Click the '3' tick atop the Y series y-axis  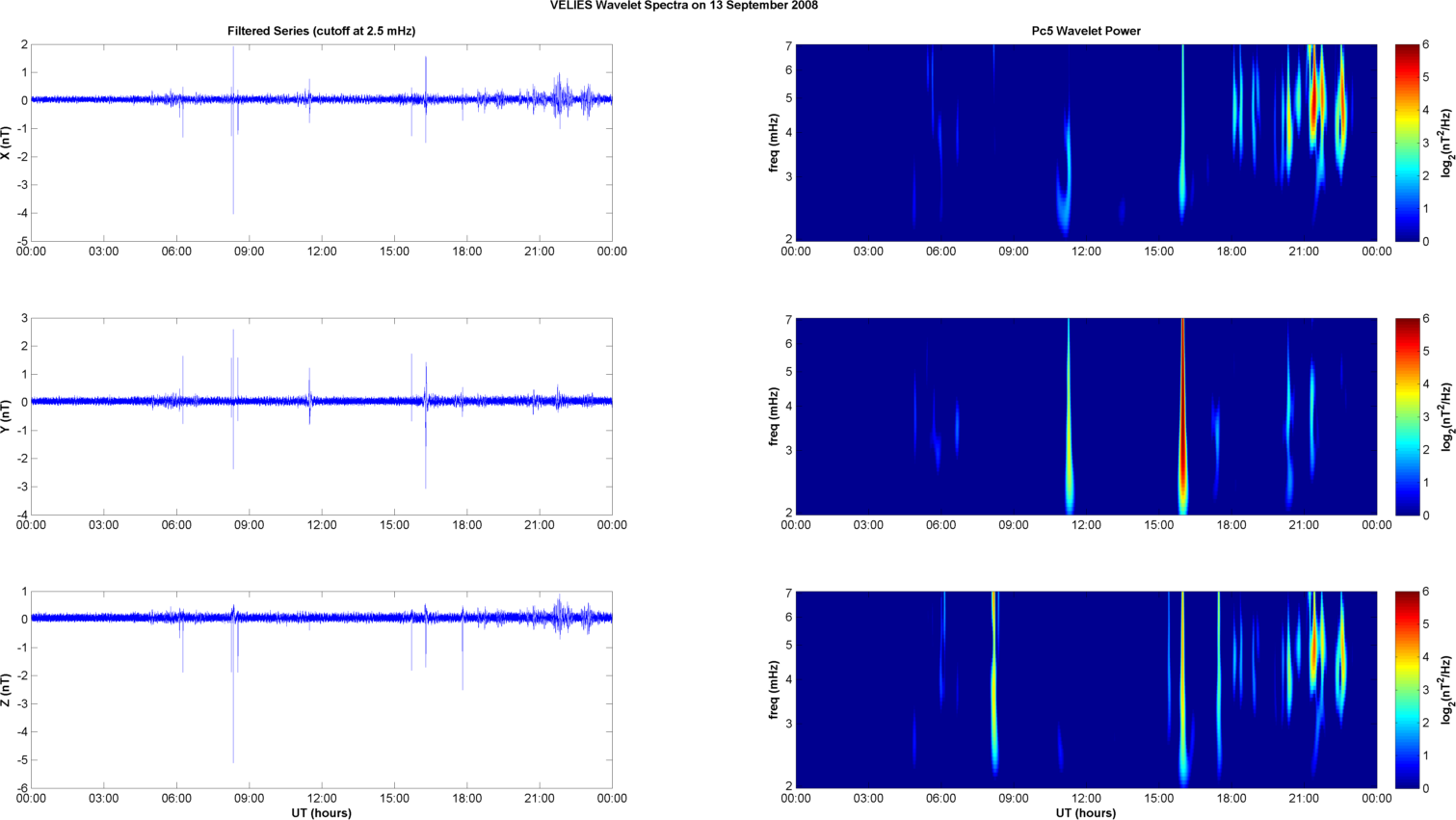24,318
